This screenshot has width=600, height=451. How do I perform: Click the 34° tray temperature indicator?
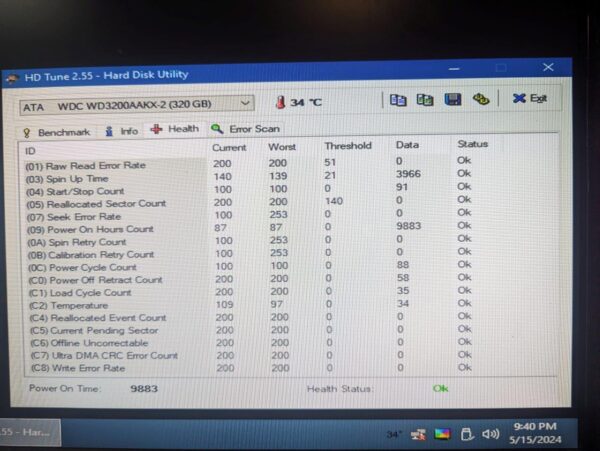coord(394,435)
